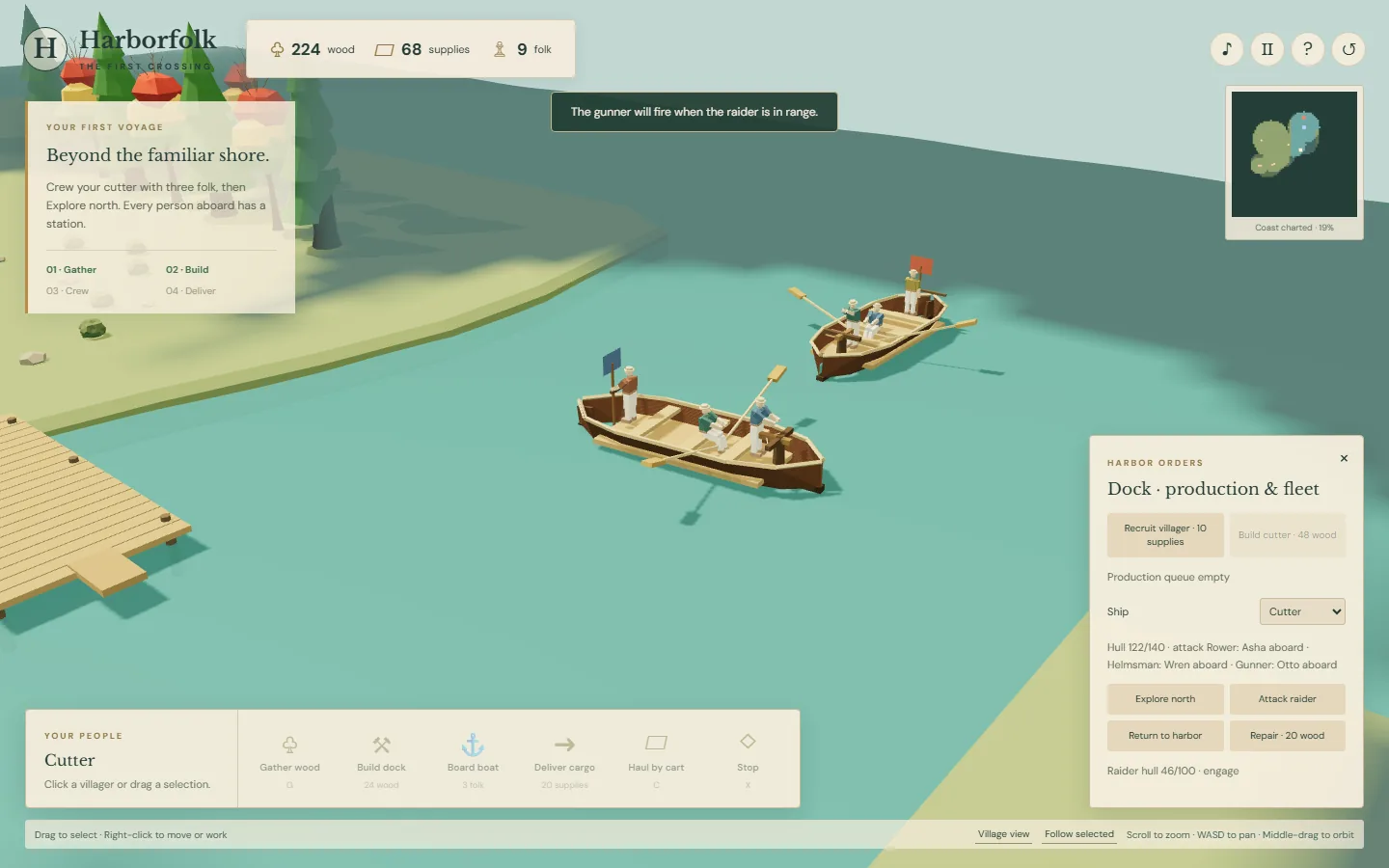Click Repair · 20 wood button

point(1287,736)
